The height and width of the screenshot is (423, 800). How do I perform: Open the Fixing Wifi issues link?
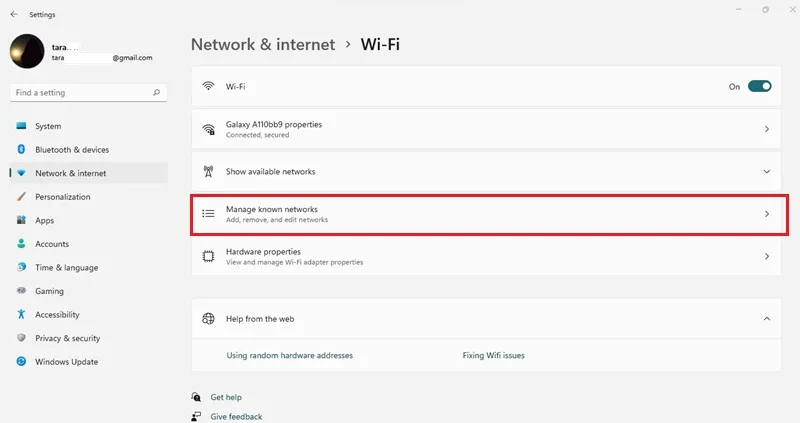493,355
